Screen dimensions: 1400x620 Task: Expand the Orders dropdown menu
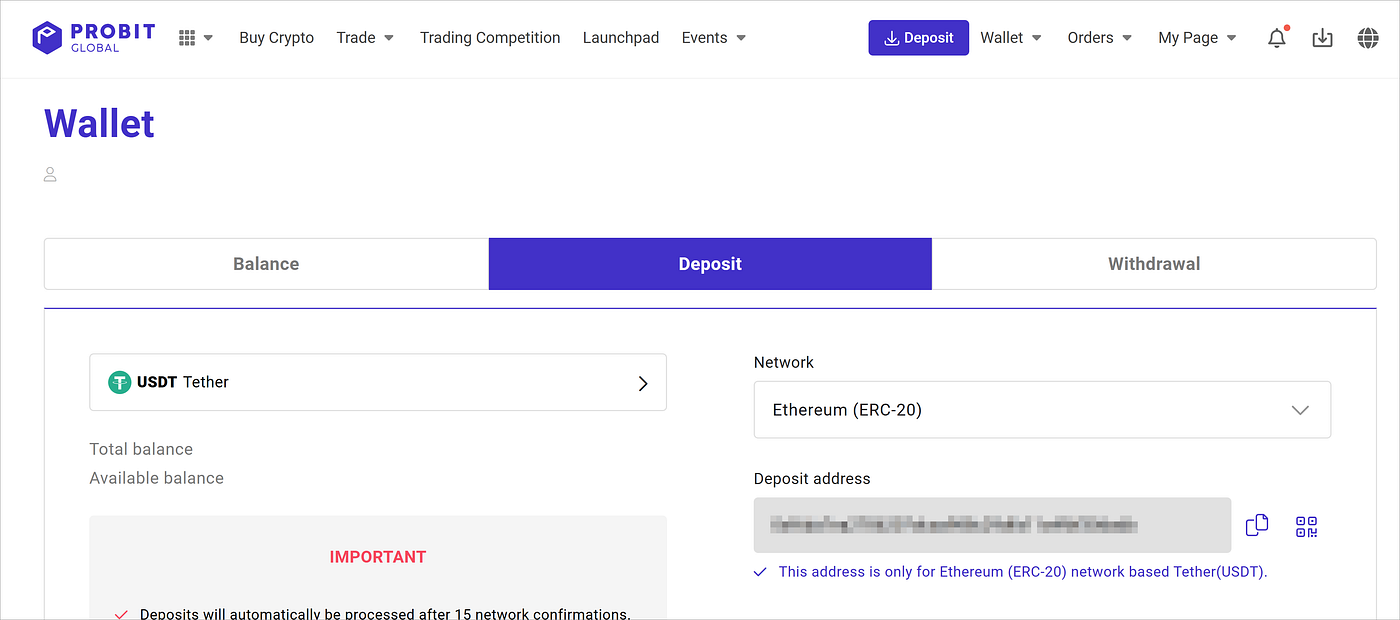[1100, 38]
